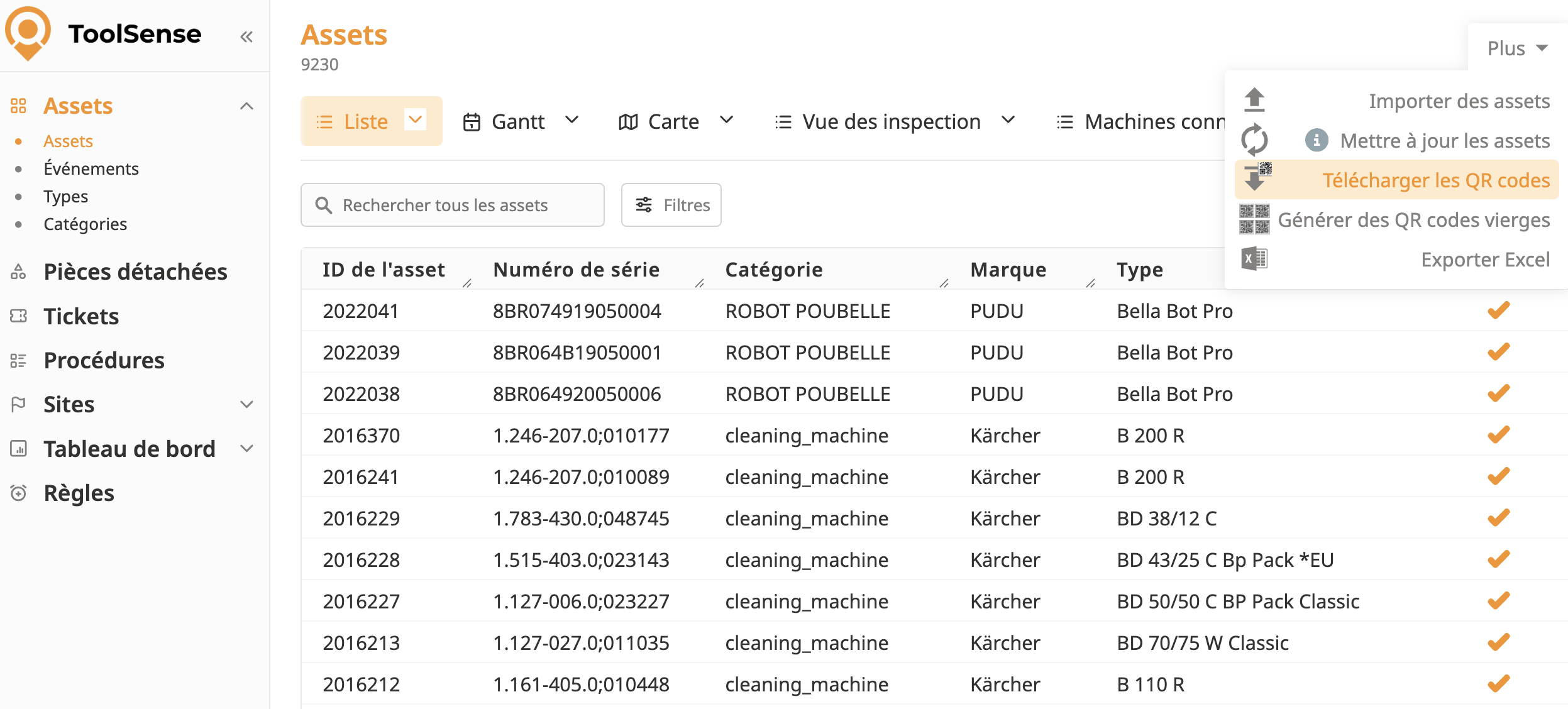The image size is (1568, 709).
Task: Click the Importer des assets upload icon
Action: point(1254,100)
